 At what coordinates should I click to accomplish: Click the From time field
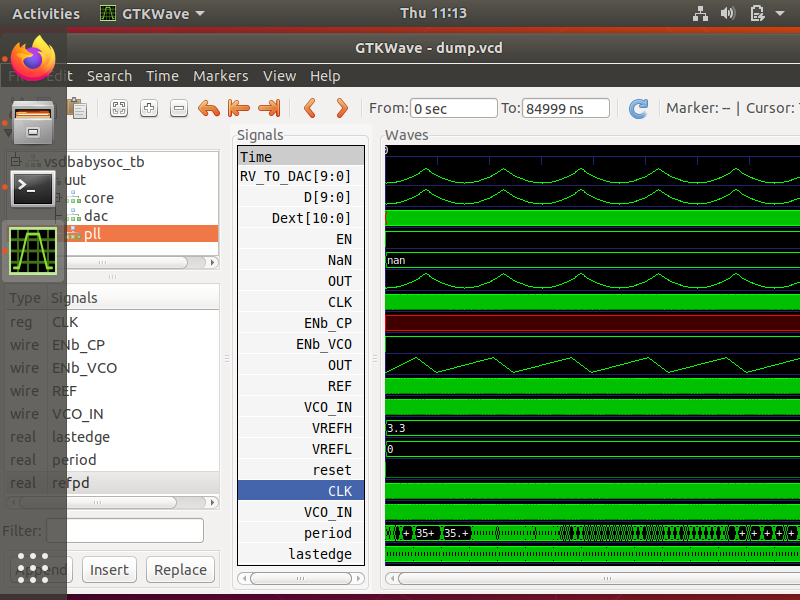coord(454,108)
